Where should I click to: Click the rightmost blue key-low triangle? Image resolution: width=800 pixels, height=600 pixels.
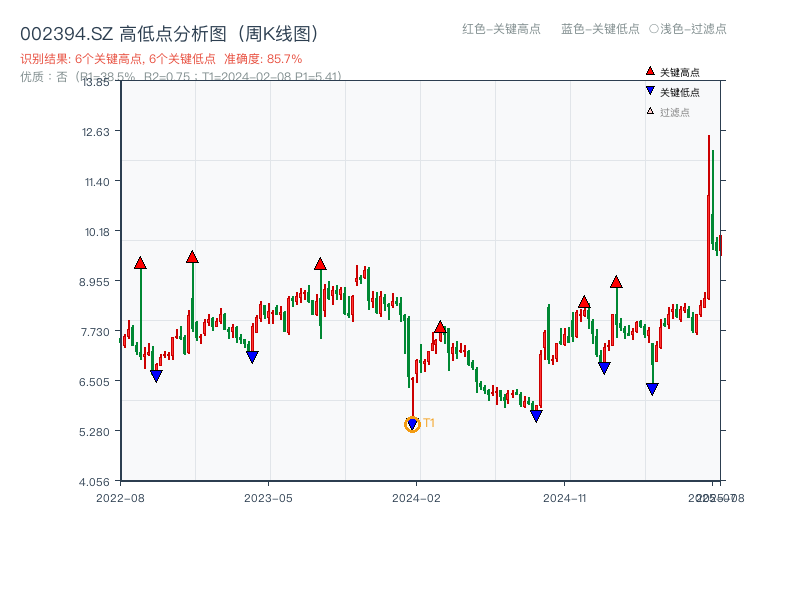pos(652,389)
